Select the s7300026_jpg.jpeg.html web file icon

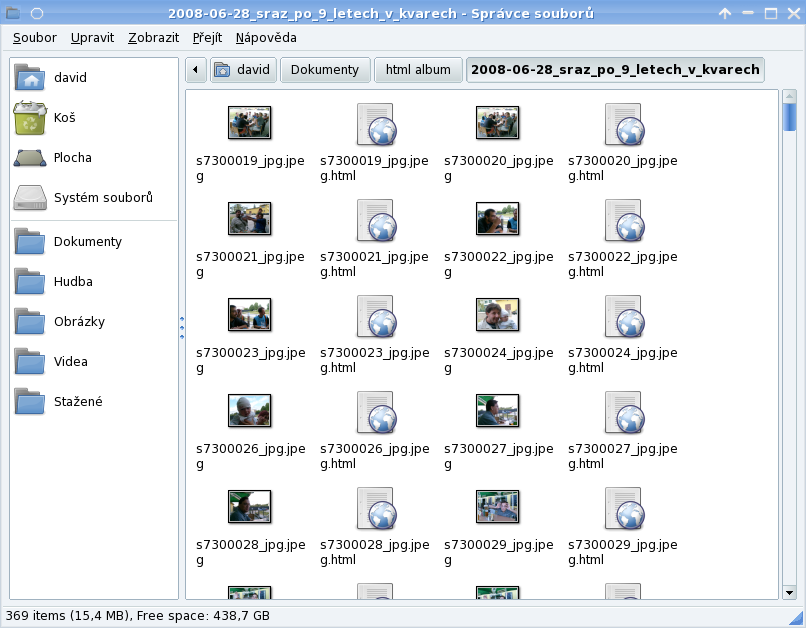(376, 413)
